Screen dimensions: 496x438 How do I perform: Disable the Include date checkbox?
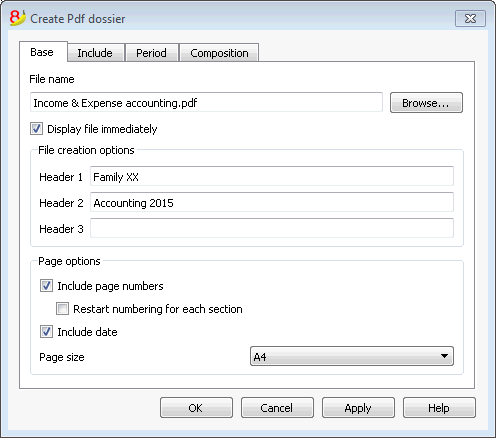click(46, 332)
